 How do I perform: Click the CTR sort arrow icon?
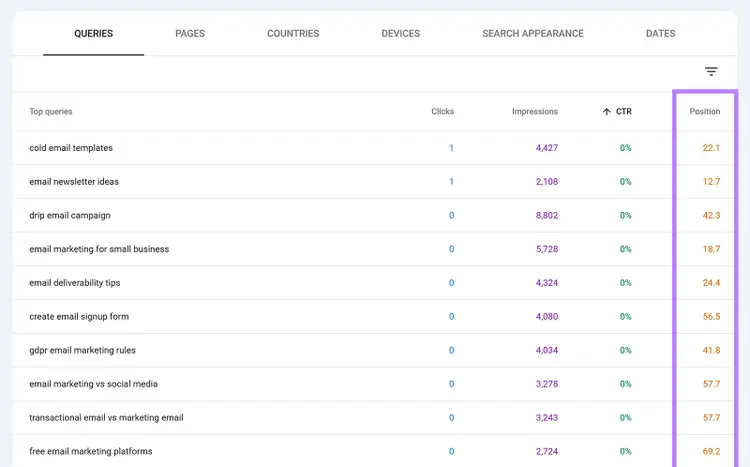[x=607, y=111]
